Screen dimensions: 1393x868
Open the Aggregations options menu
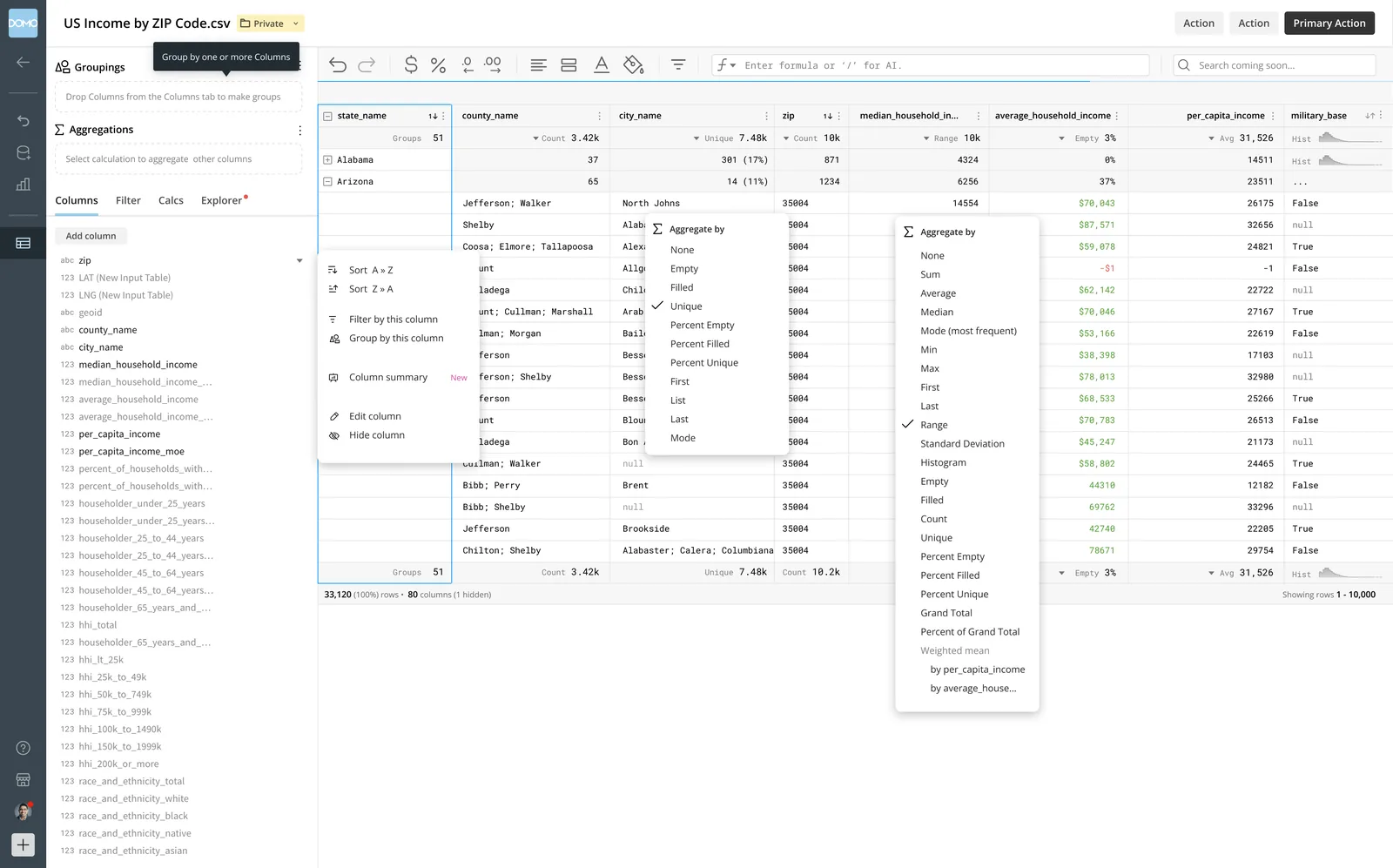[299, 131]
